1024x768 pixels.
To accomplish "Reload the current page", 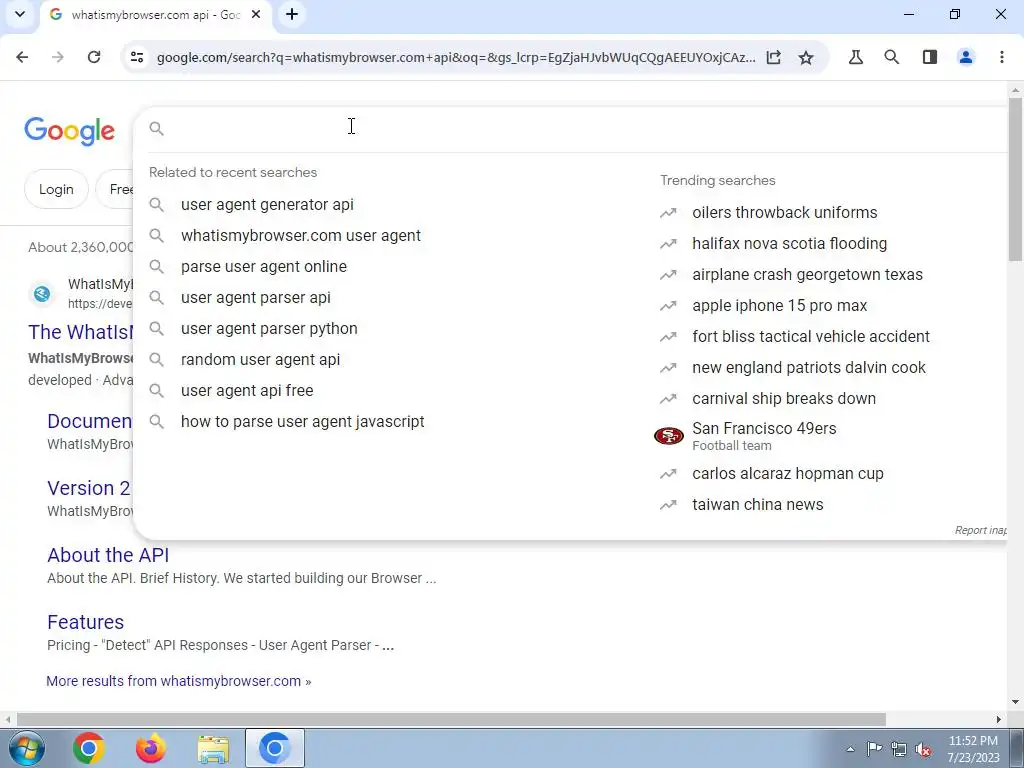I will pos(94,57).
